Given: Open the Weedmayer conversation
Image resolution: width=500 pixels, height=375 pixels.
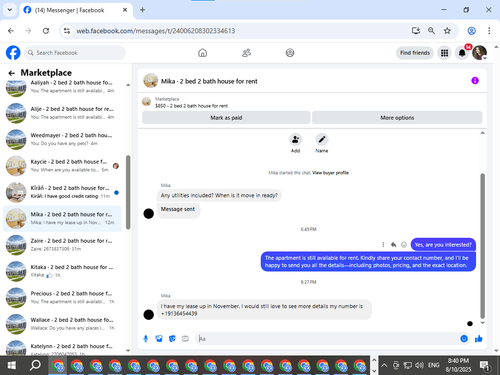Looking at the screenshot, I should [x=62, y=139].
